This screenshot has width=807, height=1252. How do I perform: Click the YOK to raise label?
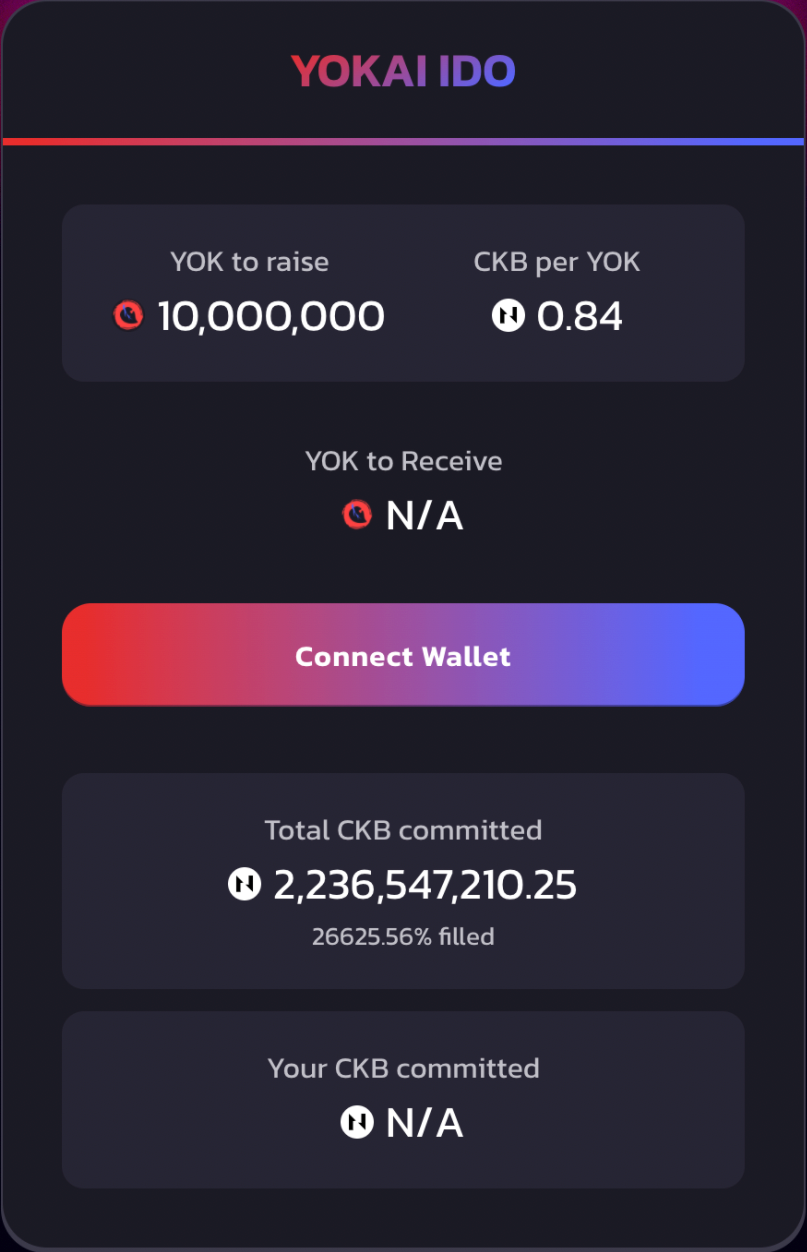point(249,262)
